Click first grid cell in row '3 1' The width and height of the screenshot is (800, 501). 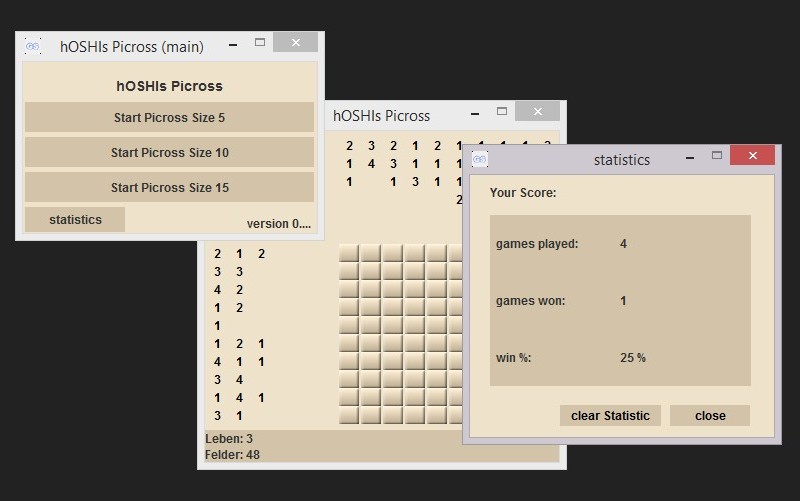tap(349, 415)
